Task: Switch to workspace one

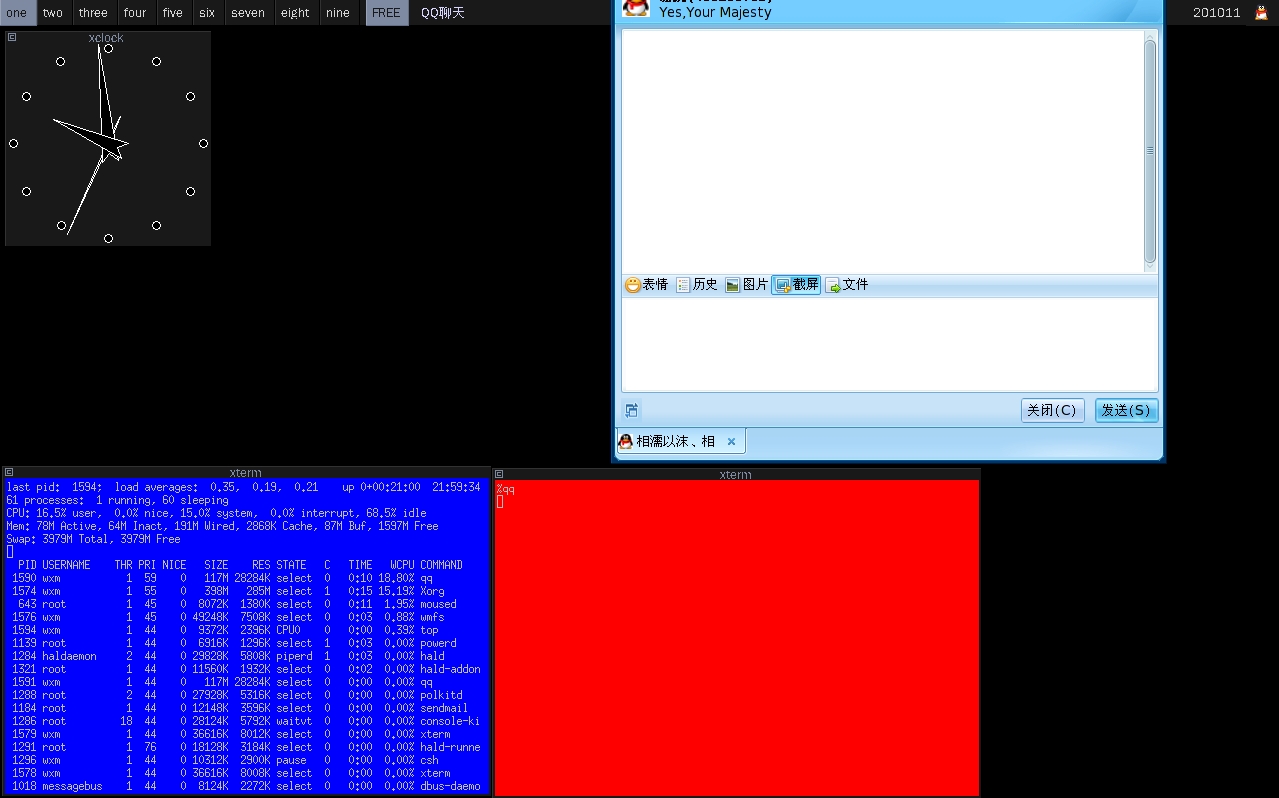Action: 17,13
